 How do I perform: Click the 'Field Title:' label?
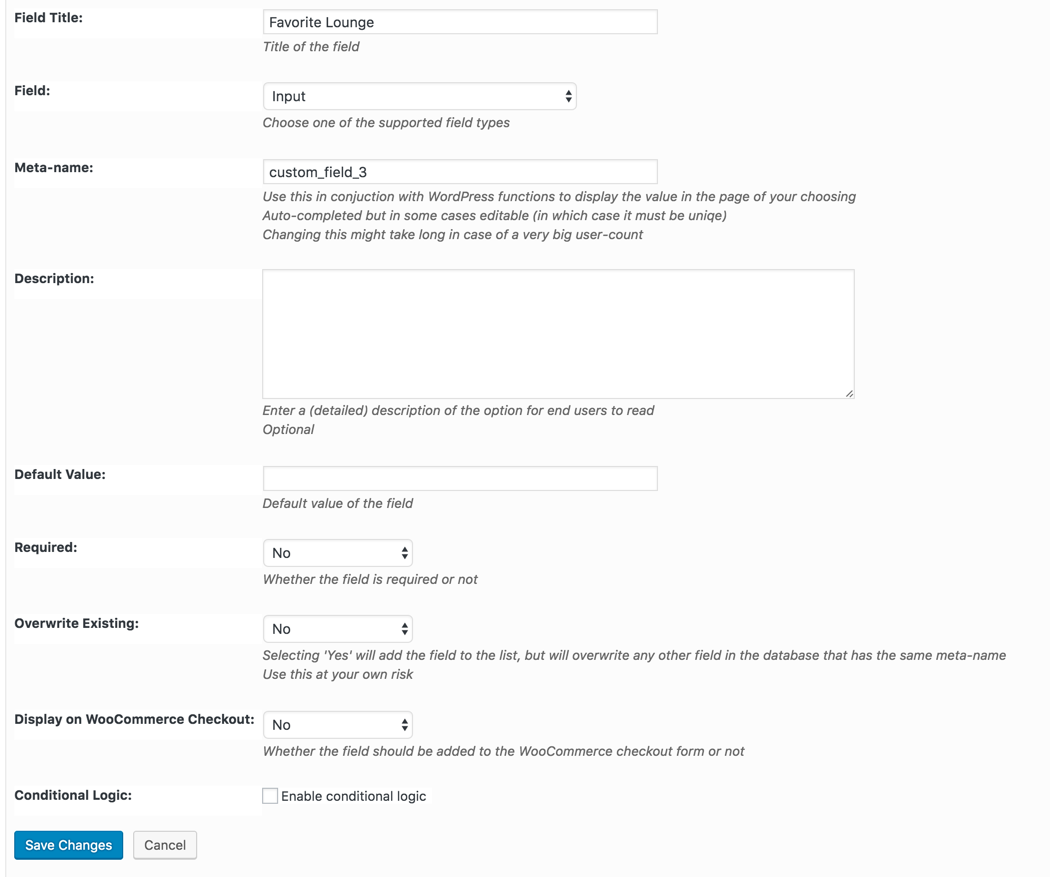point(48,18)
